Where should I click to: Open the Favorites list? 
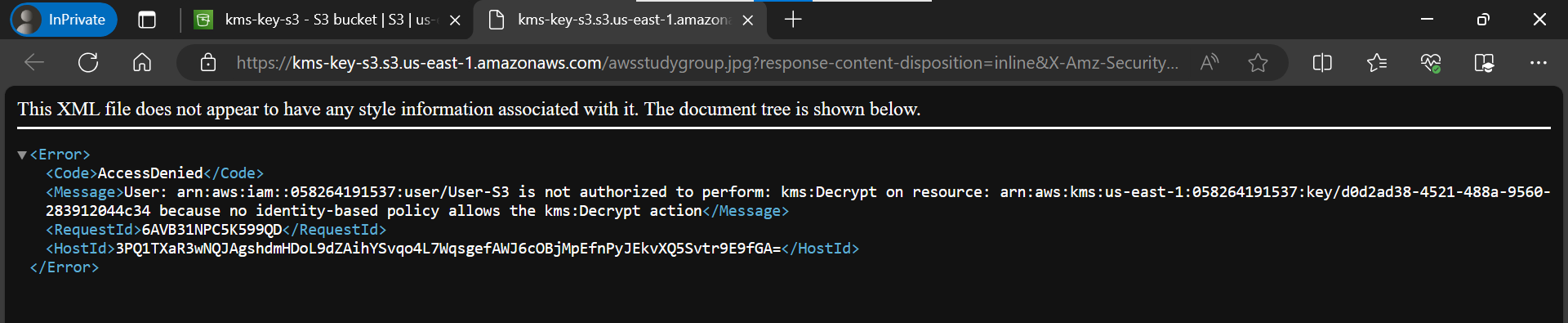pos(1377,62)
